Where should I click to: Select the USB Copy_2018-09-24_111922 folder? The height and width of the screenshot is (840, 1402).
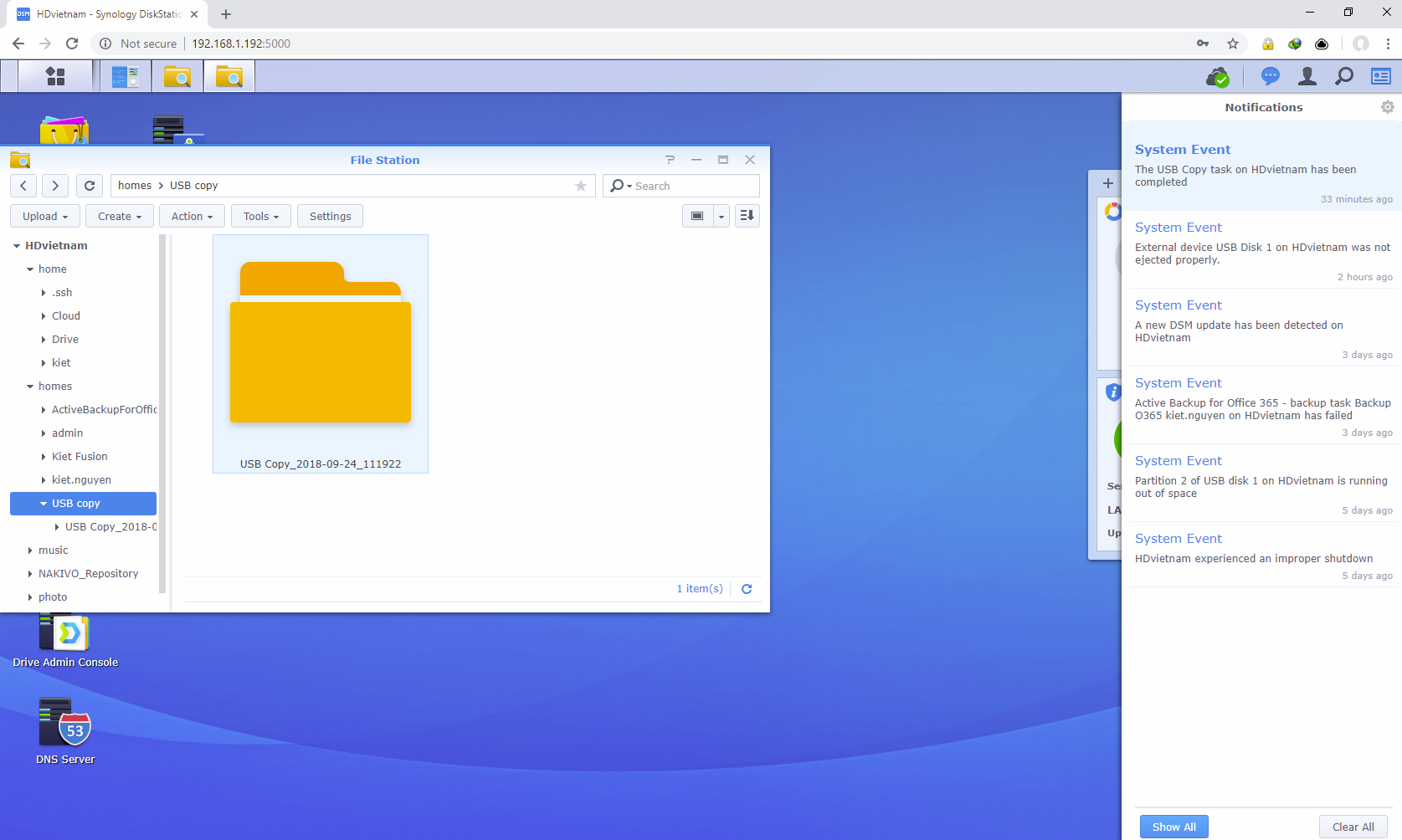pyautogui.click(x=321, y=354)
